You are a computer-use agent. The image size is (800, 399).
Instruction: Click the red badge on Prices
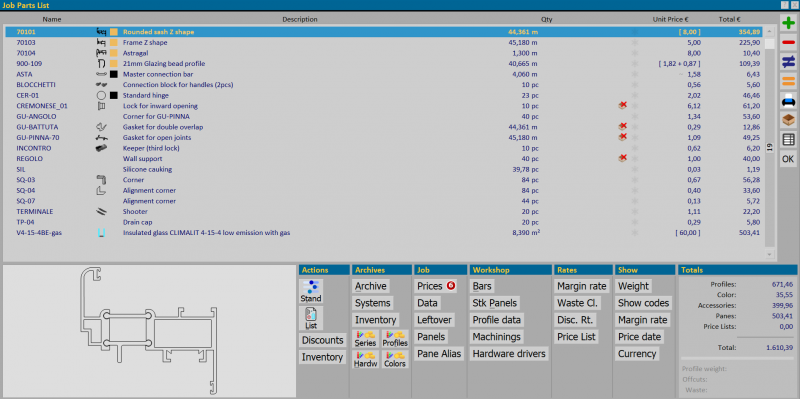coord(451,286)
